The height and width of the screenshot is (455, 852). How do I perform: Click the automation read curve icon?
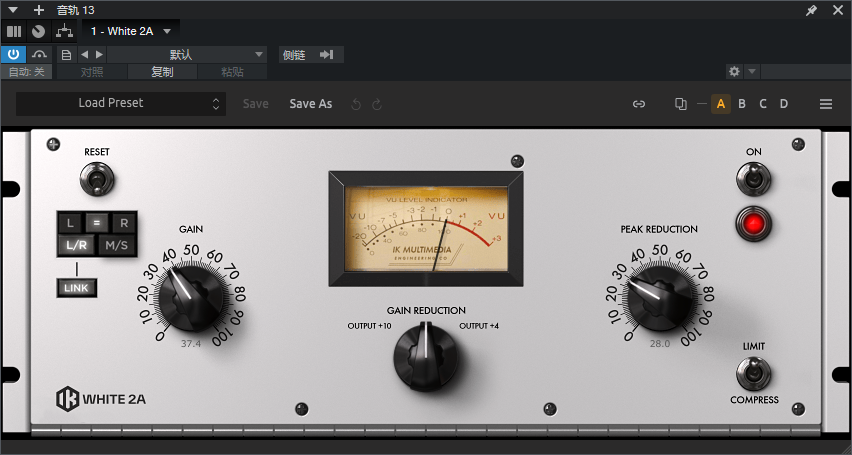39,54
